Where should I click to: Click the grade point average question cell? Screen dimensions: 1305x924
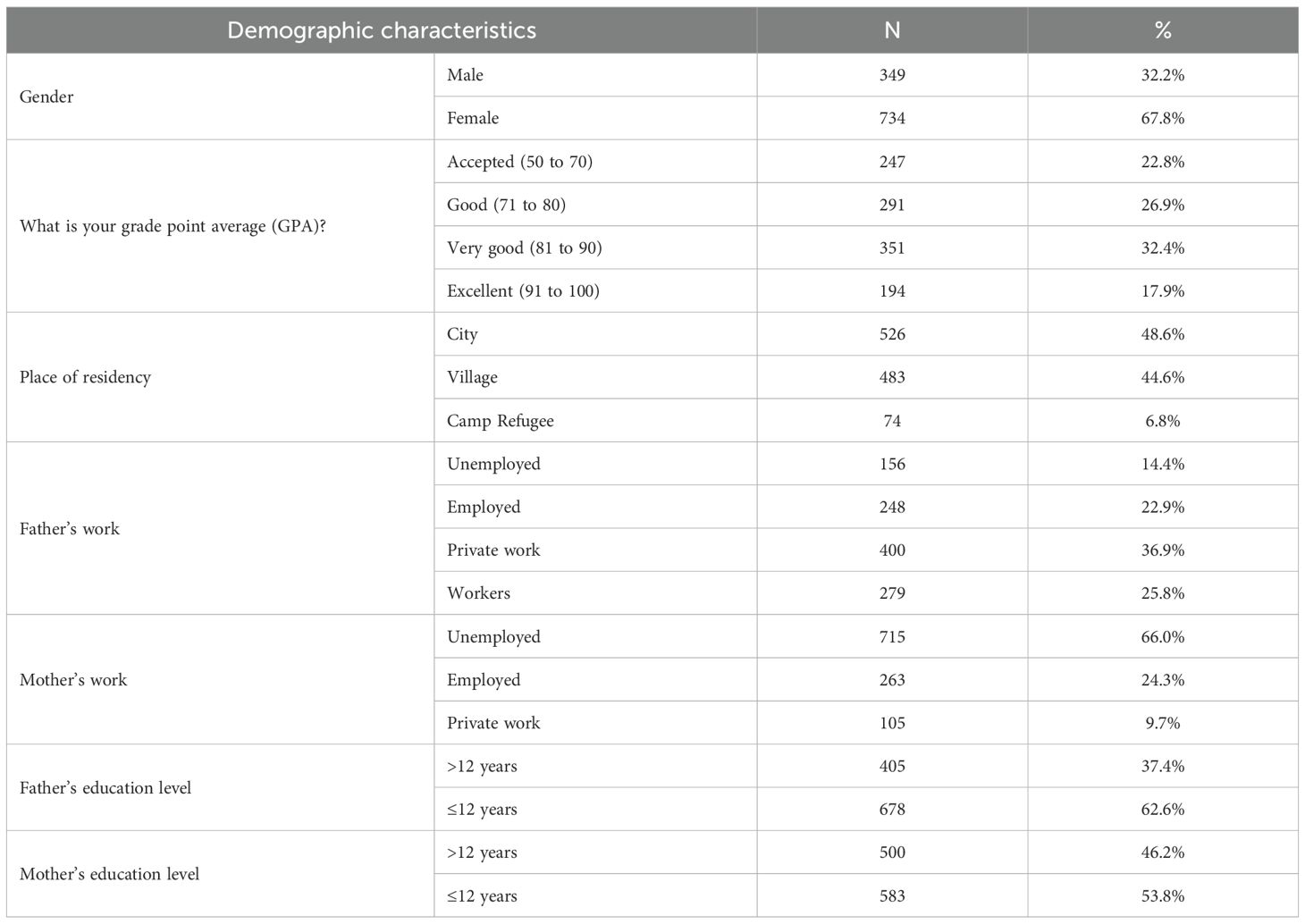[173, 226]
